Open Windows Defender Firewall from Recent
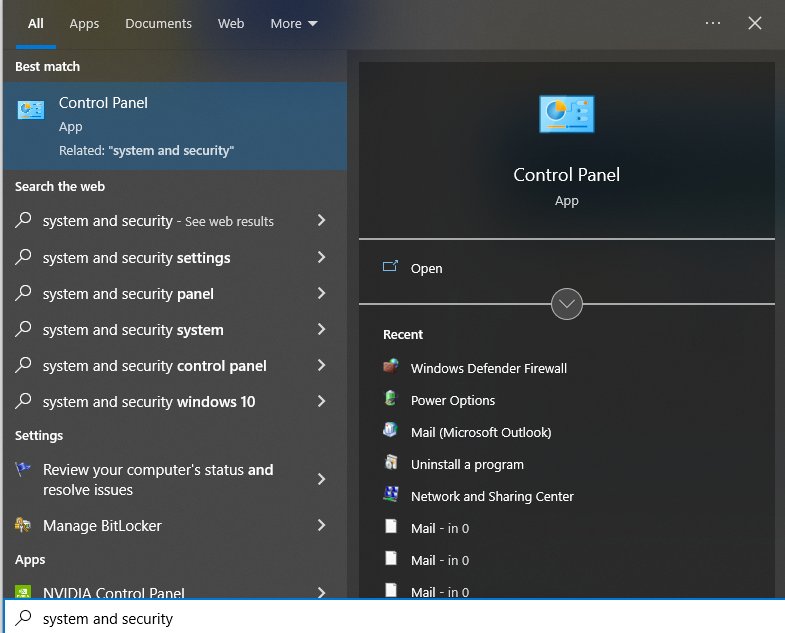The height and width of the screenshot is (633, 785). point(489,368)
